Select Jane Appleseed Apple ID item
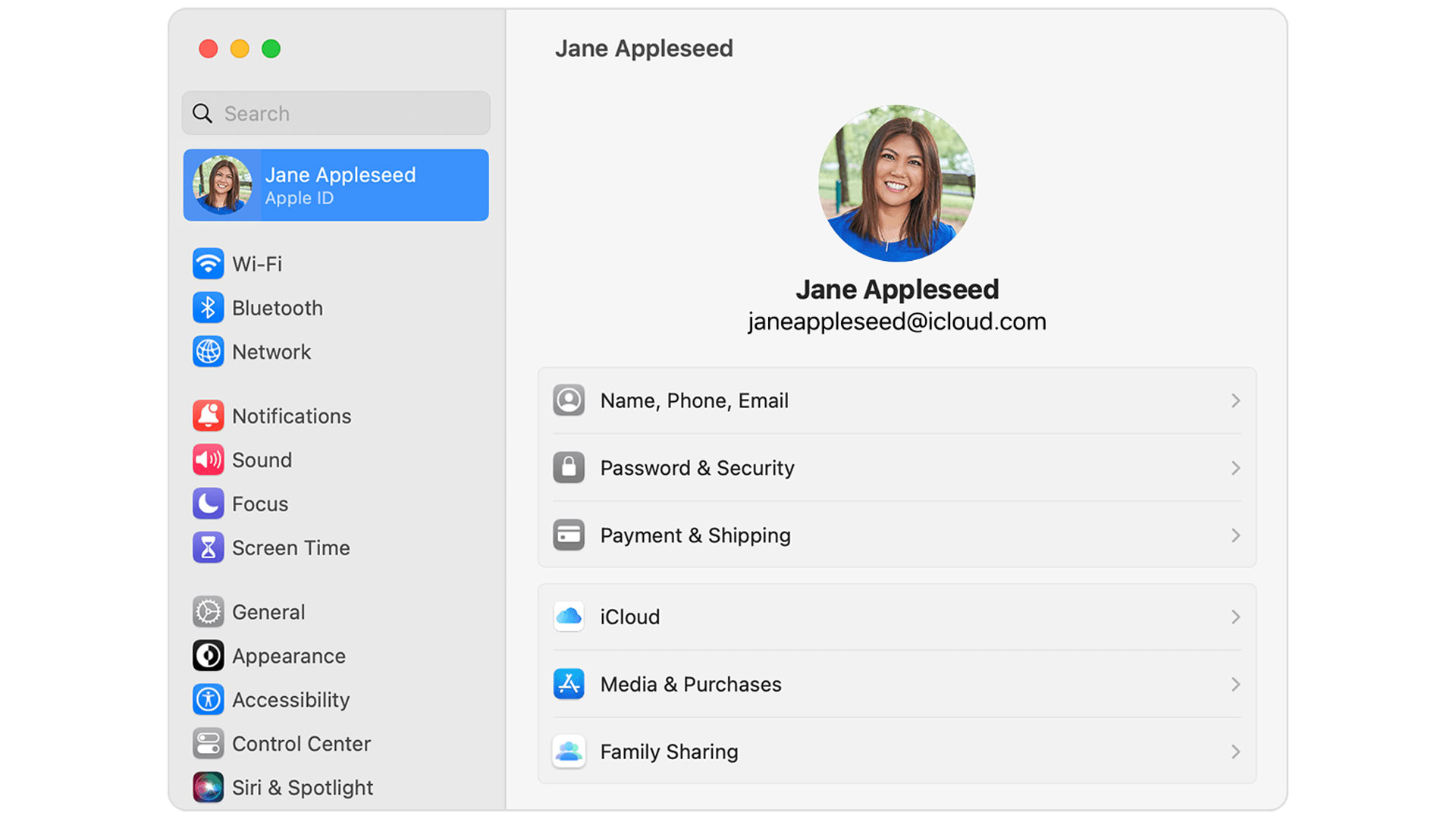 pos(336,185)
